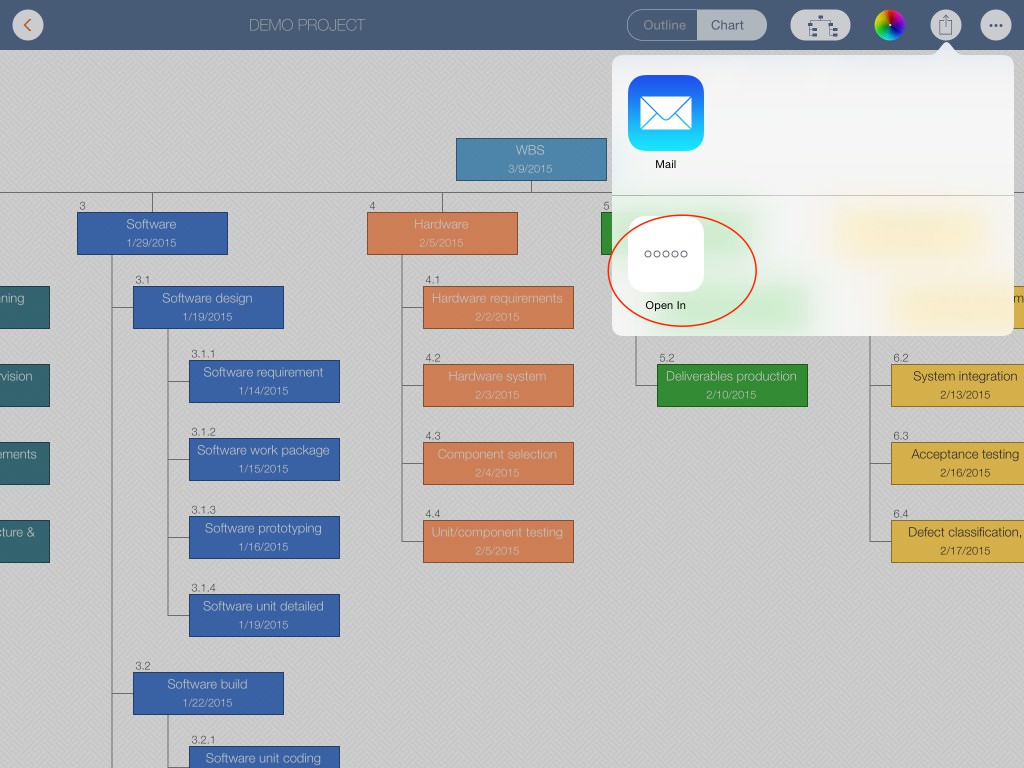Switch to the Chart view
Viewport: 1024px width, 768px height.
pyautogui.click(x=728, y=25)
